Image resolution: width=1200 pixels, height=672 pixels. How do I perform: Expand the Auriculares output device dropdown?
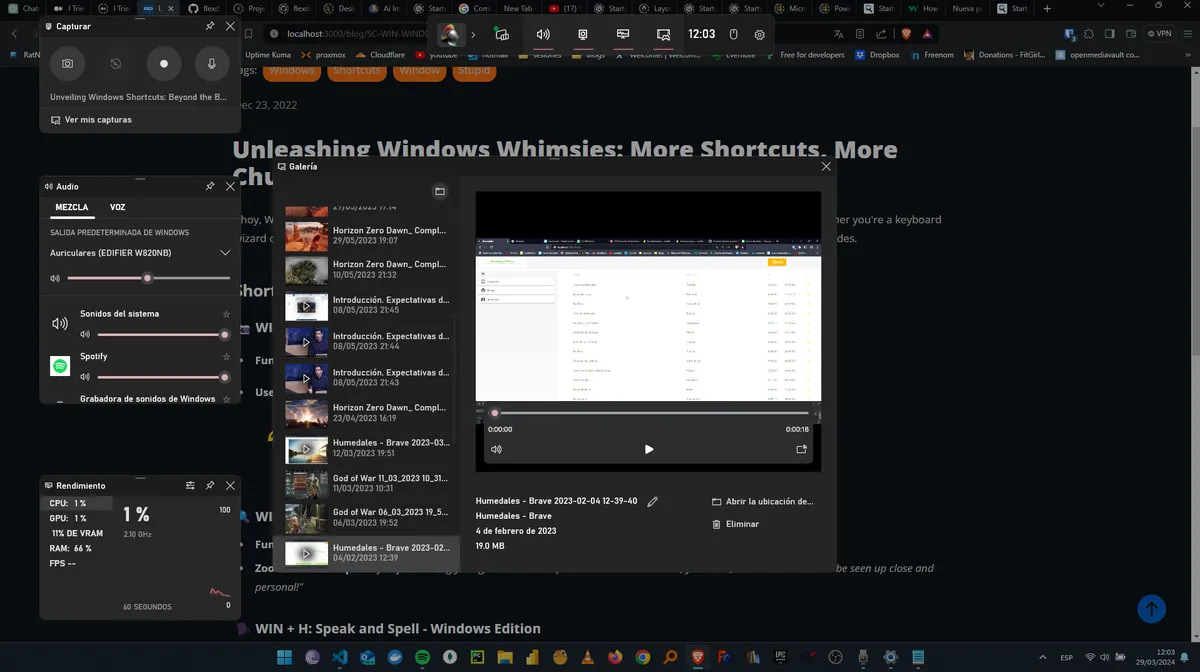[225, 253]
